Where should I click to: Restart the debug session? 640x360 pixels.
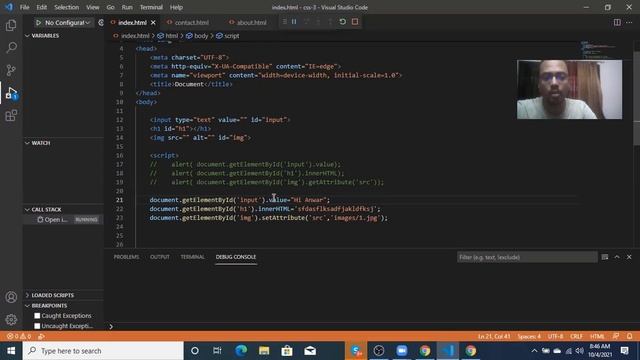click(x=343, y=22)
